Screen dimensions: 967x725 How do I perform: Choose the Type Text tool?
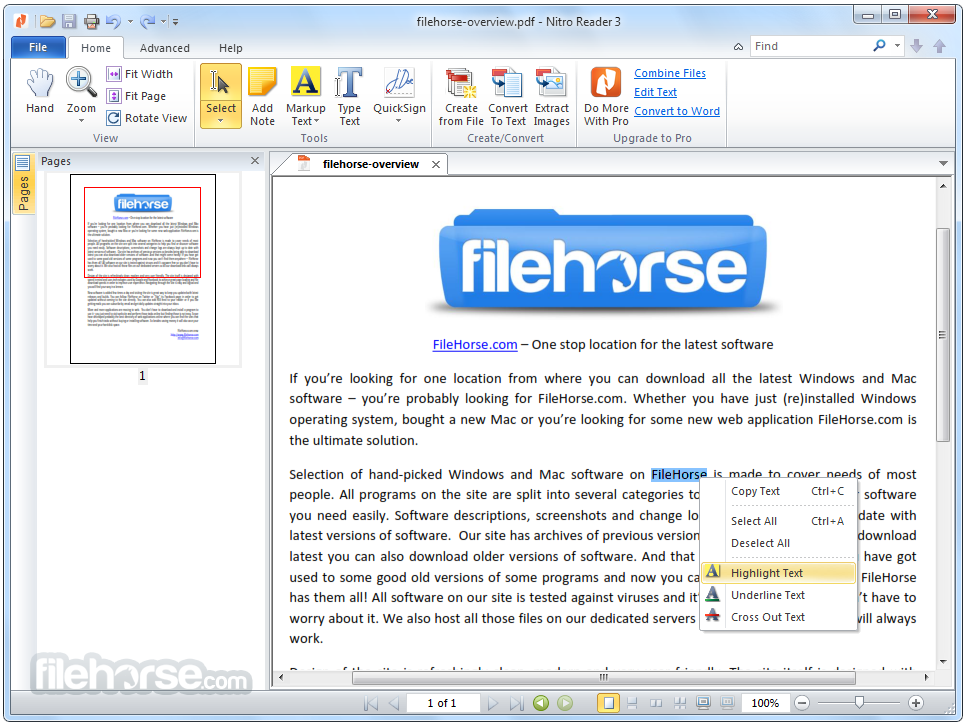349,96
